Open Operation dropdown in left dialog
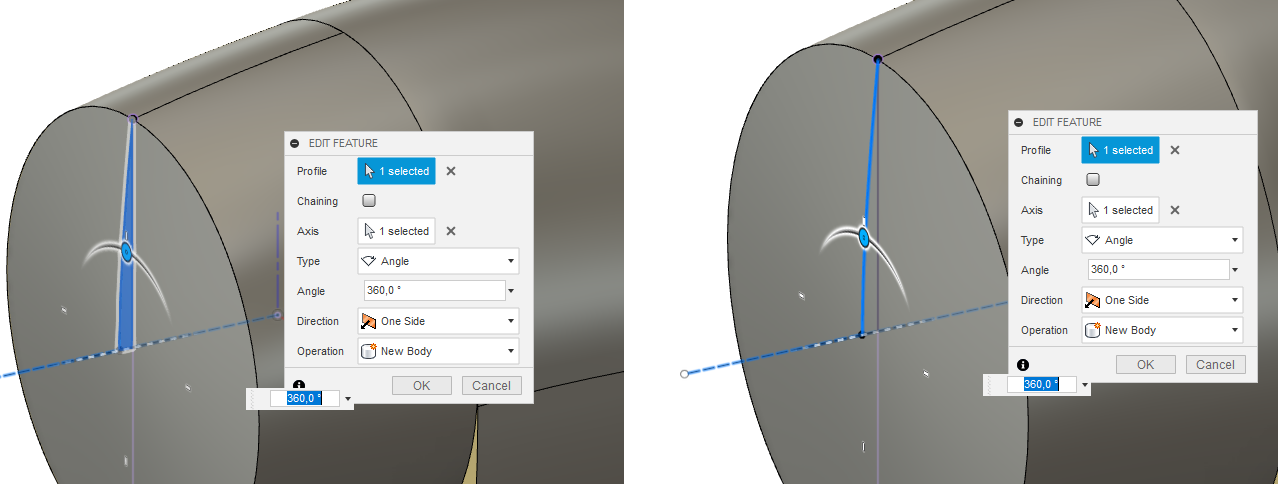This screenshot has width=1278, height=484. tap(438, 351)
